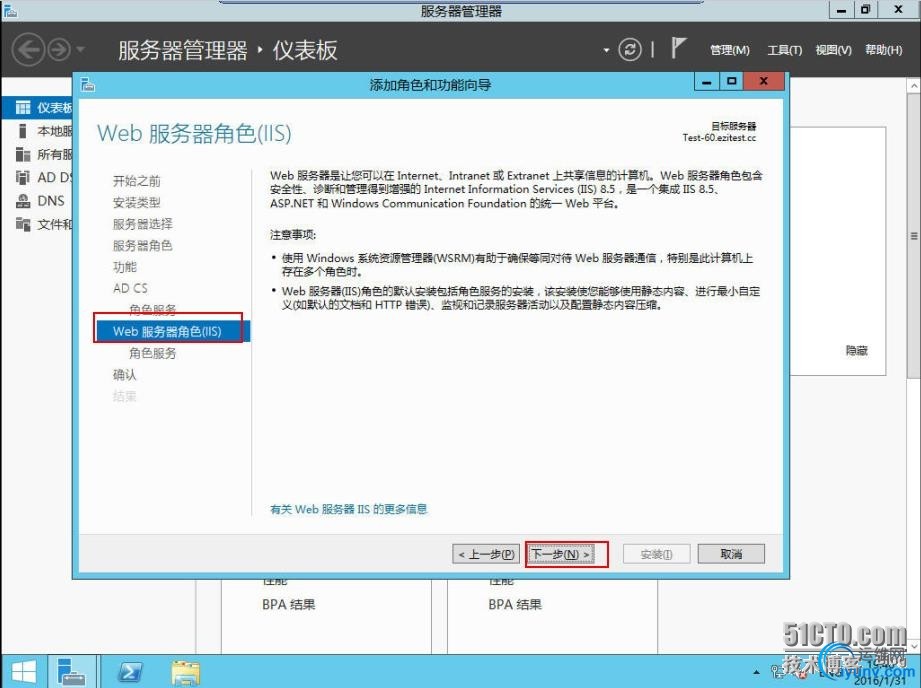Viewport: 921px width, 688px height.
Task: Open the notifications flag
Action: pyautogui.click(x=678, y=49)
